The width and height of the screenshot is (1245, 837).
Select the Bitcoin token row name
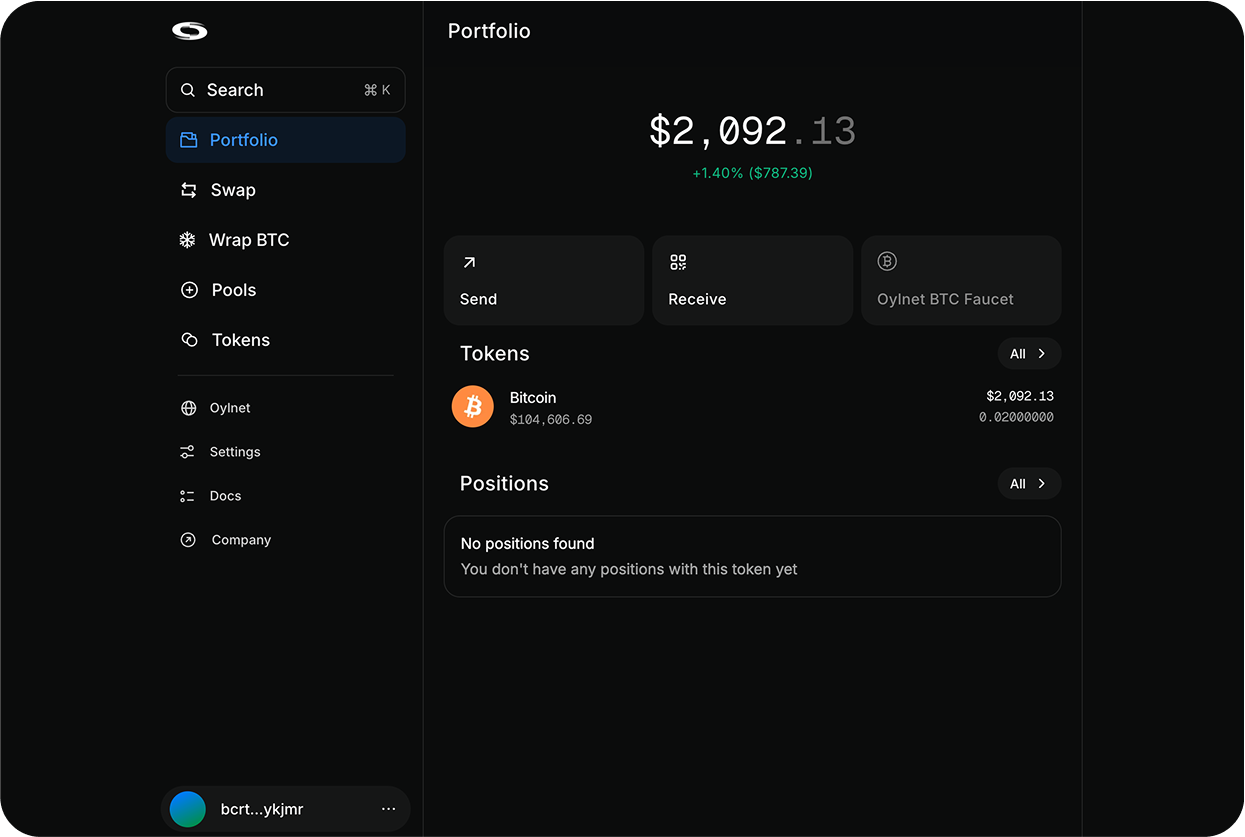[533, 397]
